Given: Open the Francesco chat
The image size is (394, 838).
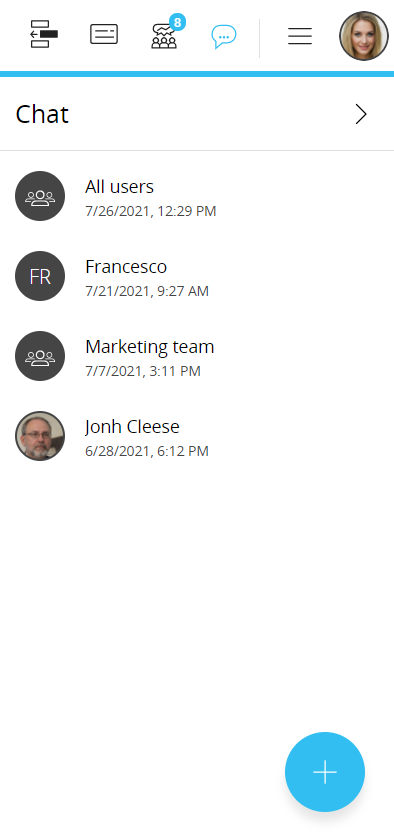Looking at the screenshot, I should (197, 276).
